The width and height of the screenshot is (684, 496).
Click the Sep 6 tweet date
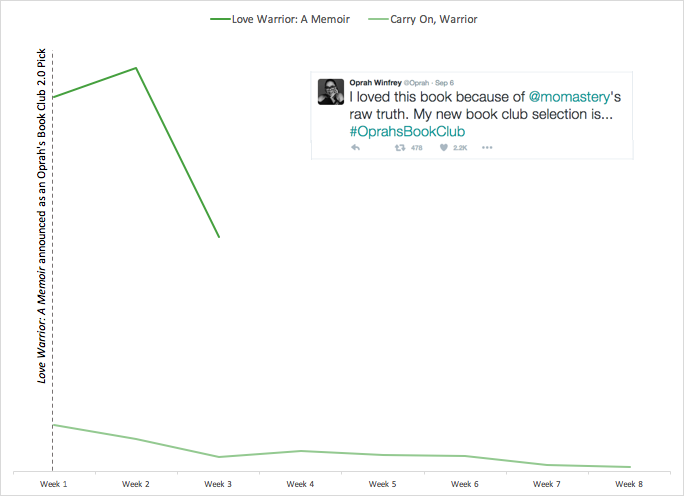(x=445, y=83)
